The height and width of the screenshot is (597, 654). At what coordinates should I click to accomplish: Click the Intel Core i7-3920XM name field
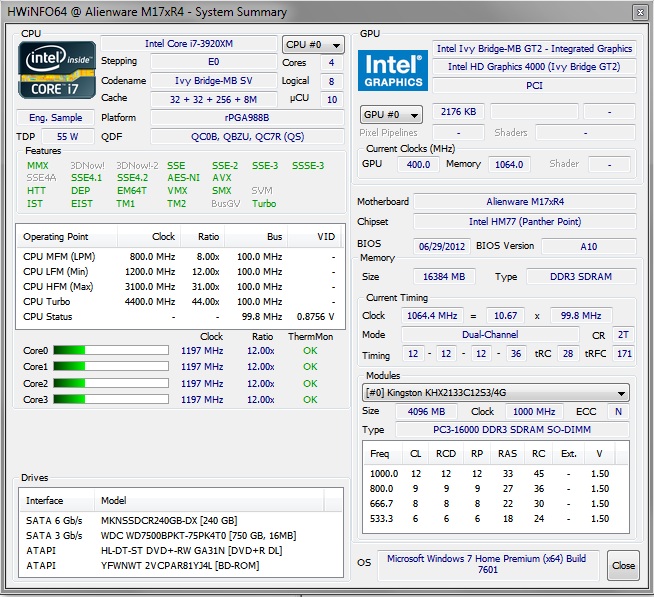[x=189, y=44]
